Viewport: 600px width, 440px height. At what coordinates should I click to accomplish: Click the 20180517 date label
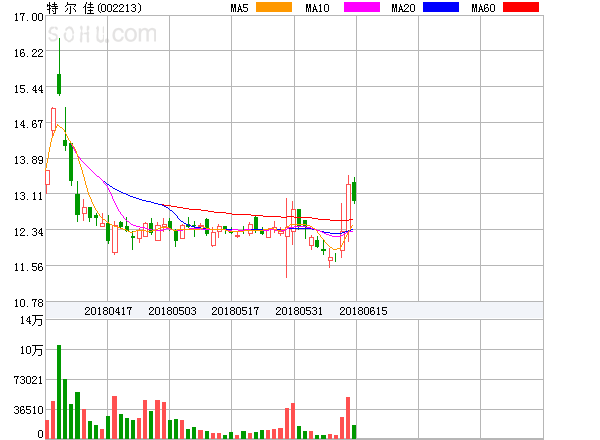[x=235, y=311]
